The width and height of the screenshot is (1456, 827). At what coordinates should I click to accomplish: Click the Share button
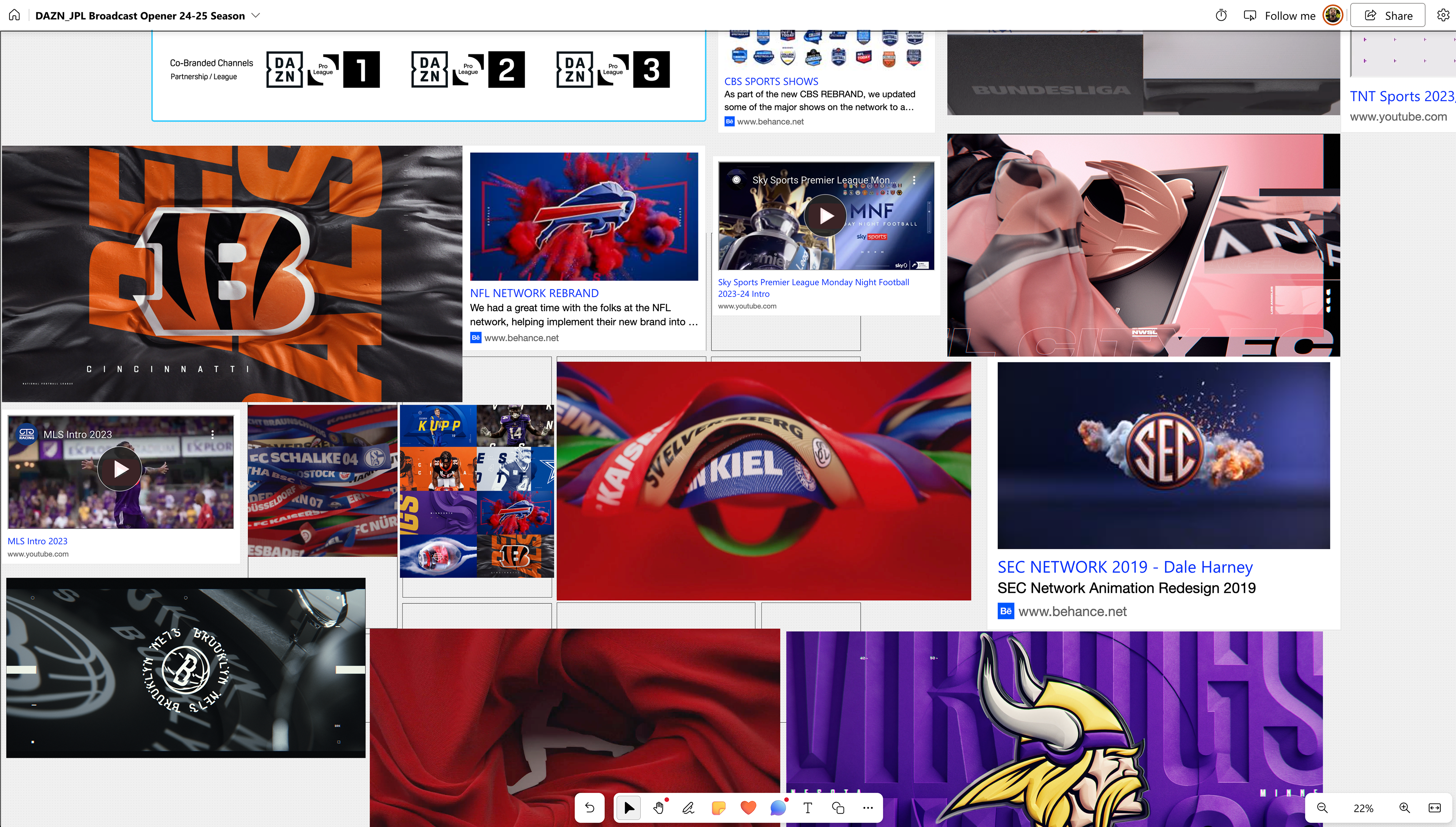coord(1388,15)
